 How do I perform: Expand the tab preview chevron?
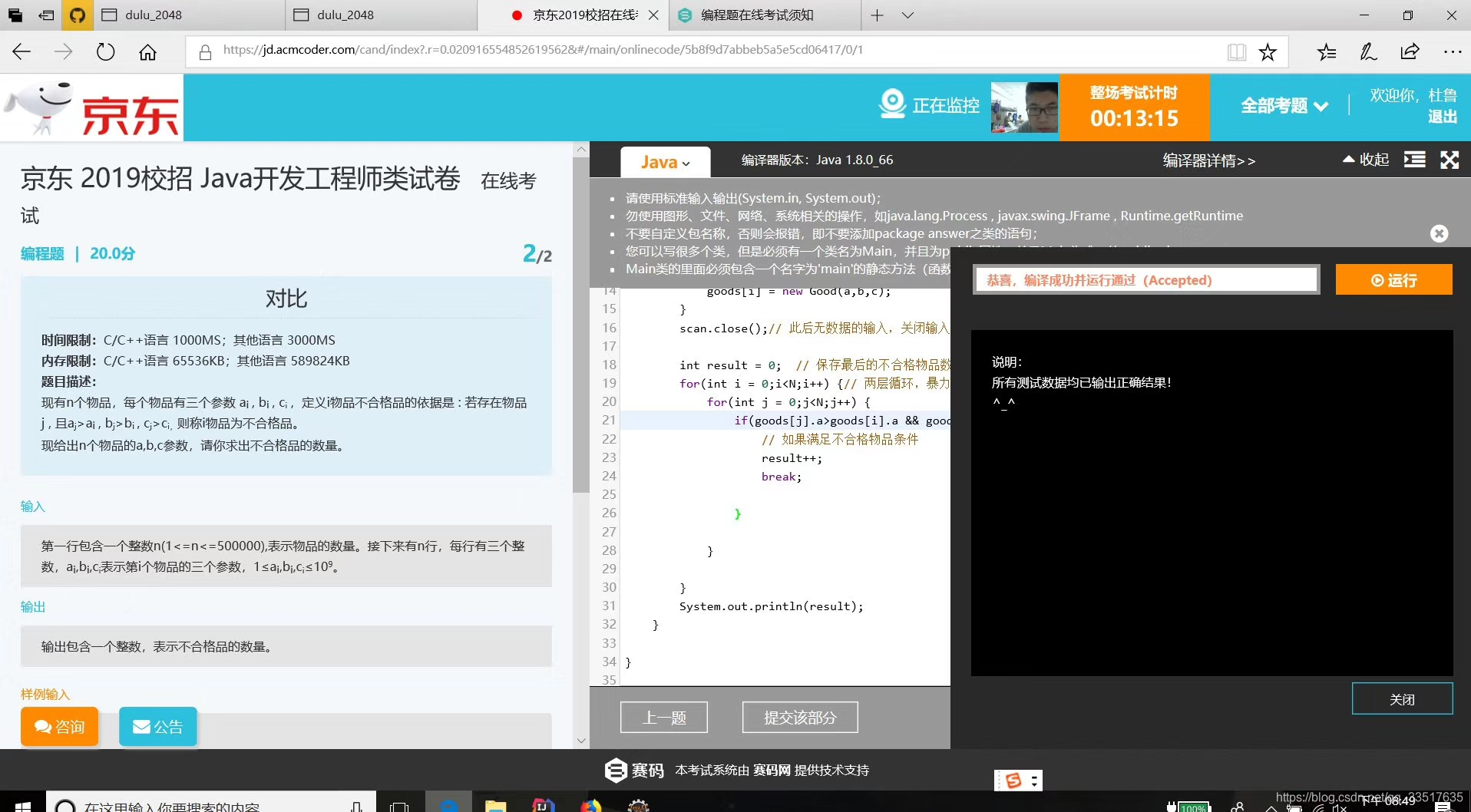click(907, 15)
